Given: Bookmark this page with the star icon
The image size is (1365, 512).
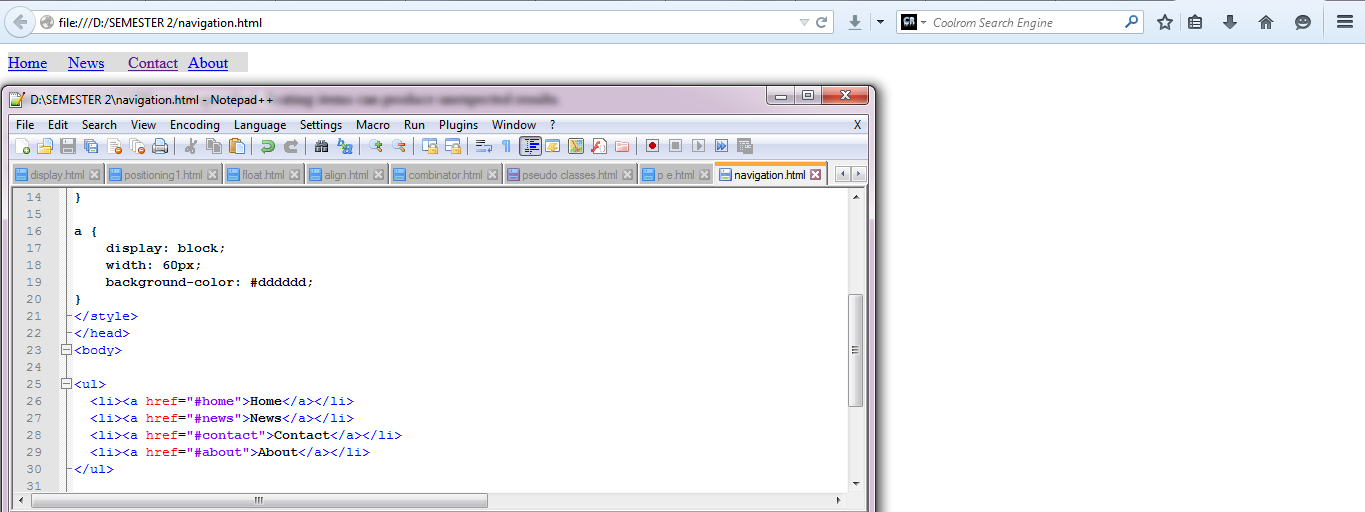Looking at the screenshot, I should [x=1165, y=22].
